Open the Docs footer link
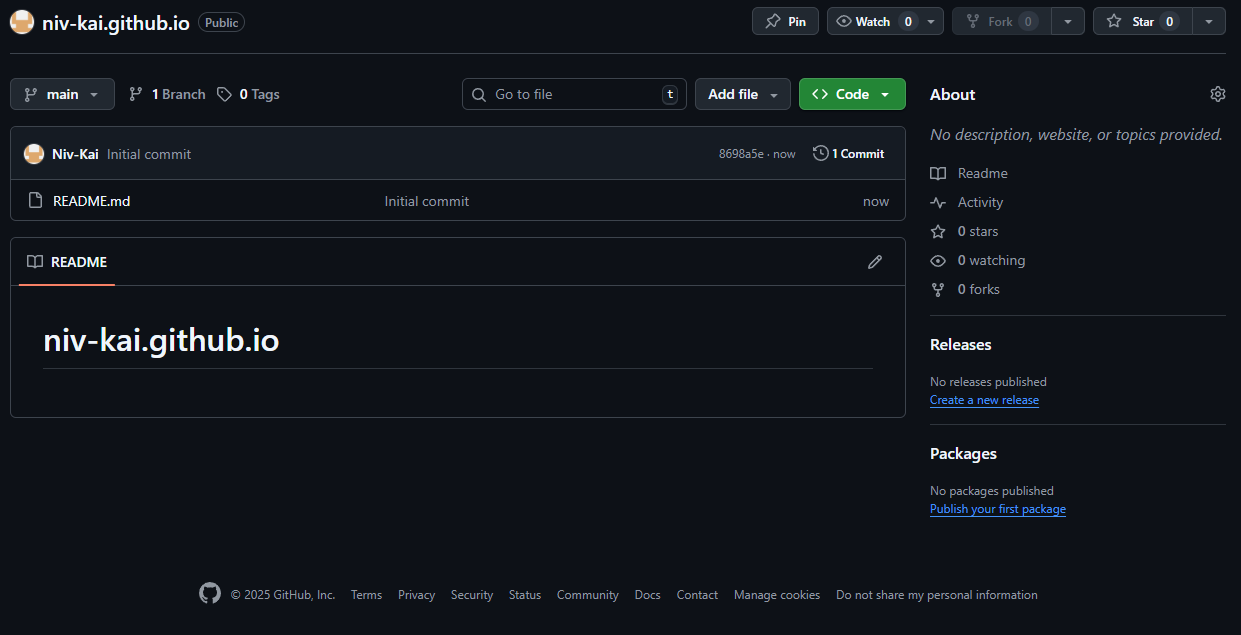The image size is (1241, 635). (x=648, y=595)
